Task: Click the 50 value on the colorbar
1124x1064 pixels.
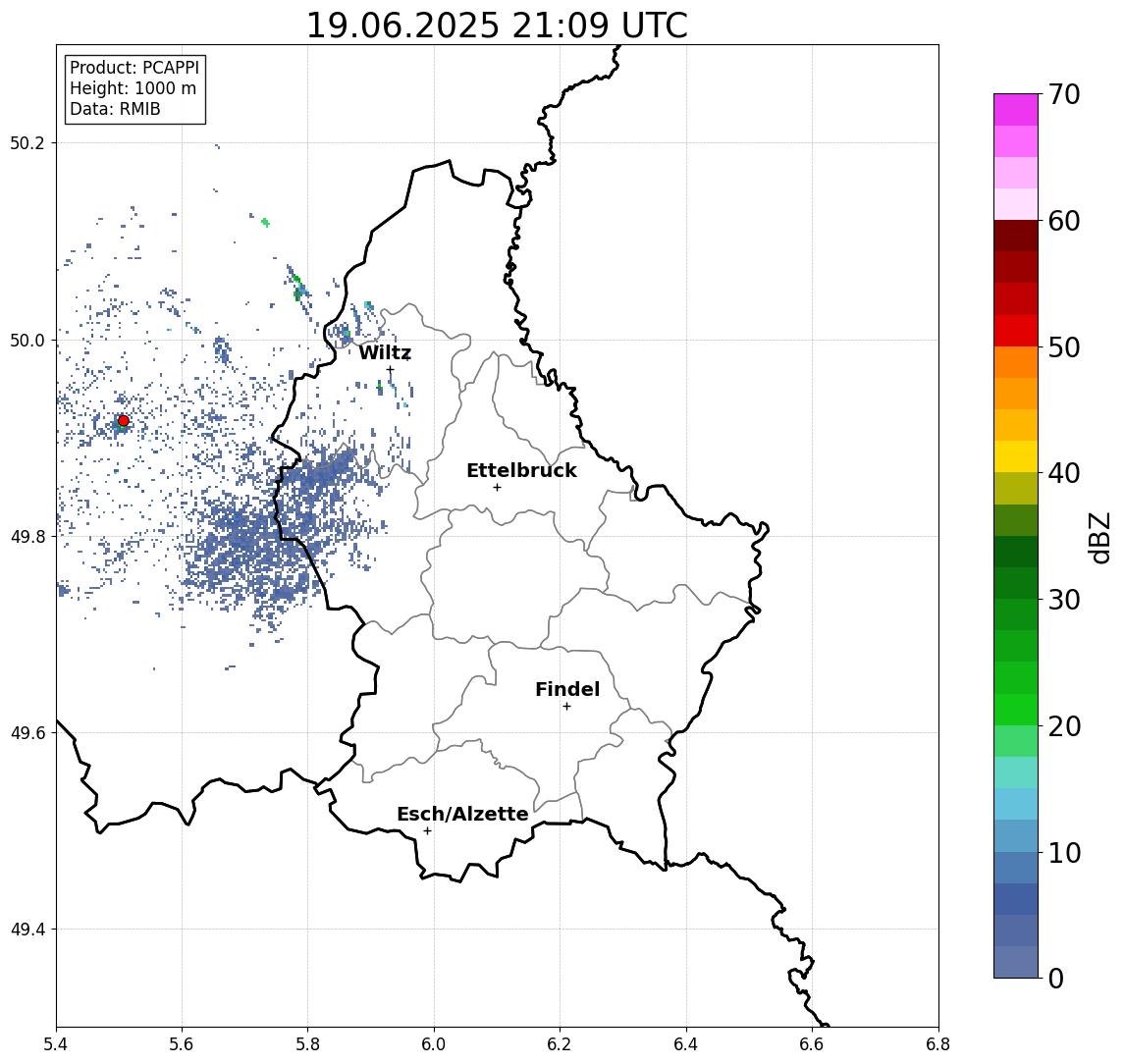Action: [x=1064, y=347]
